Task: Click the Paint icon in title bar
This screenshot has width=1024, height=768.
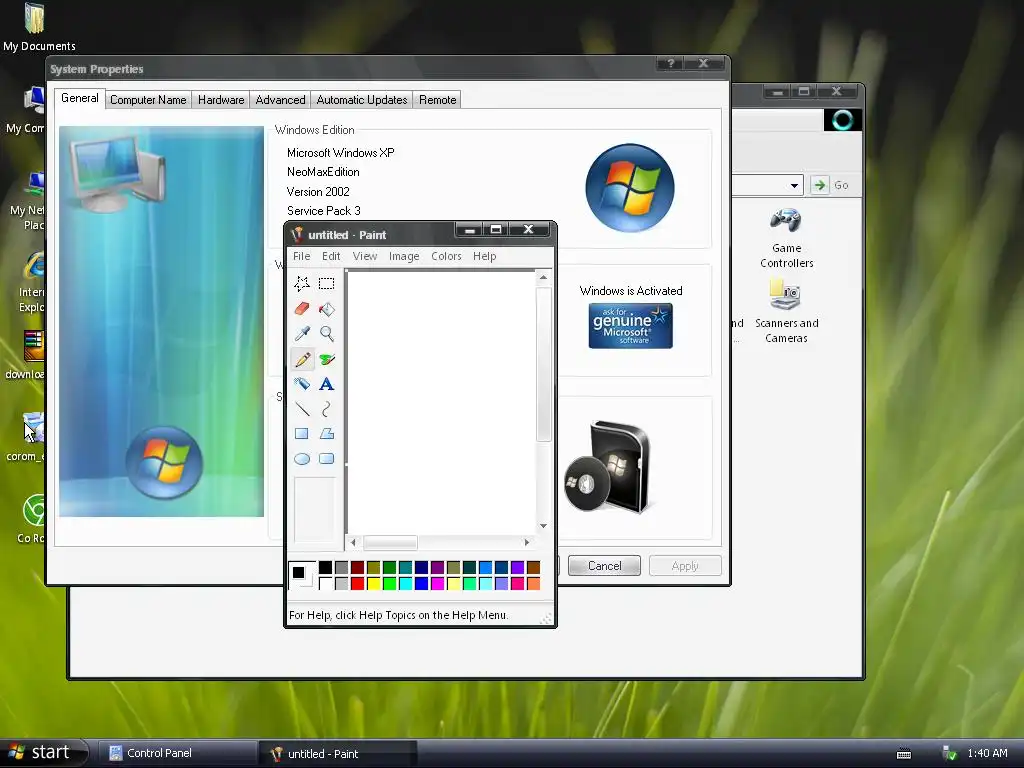Action: pyautogui.click(x=297, y=234)
